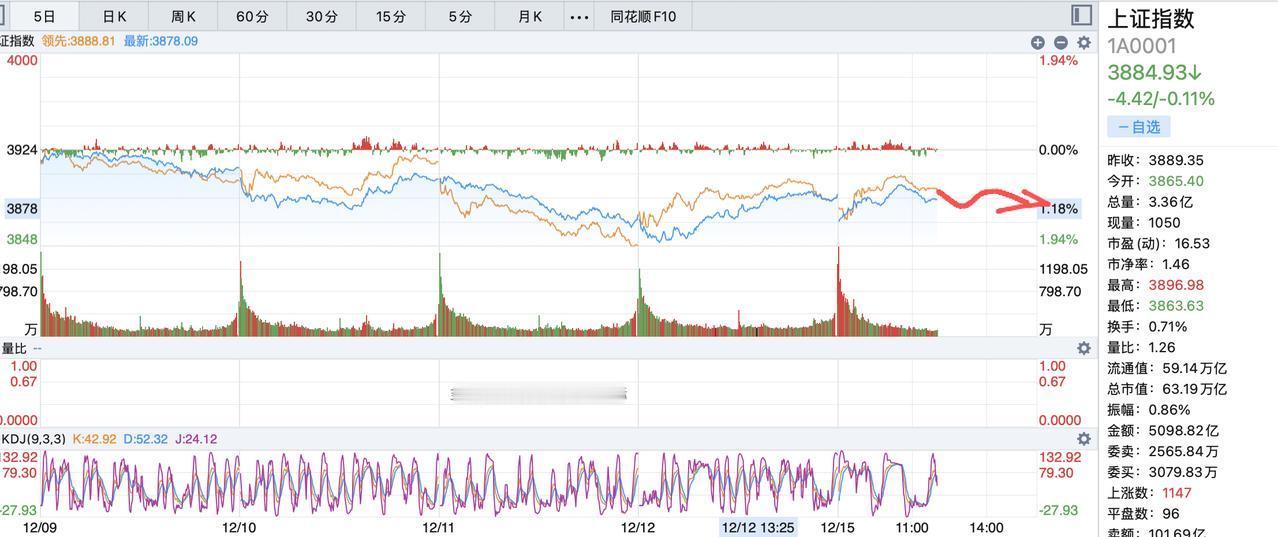Click the 3924 price axis label
1278x537 pixels.
tap(21, 150)
